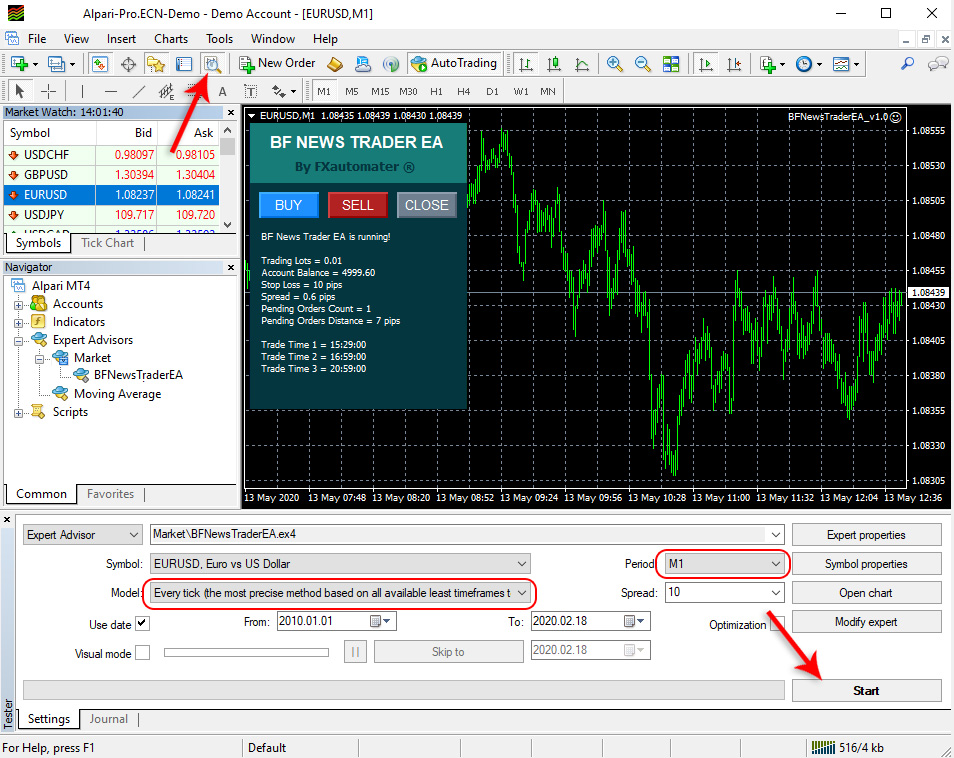Open the Model Every tick dropdown
954x758 pixels.
[339, 593]
